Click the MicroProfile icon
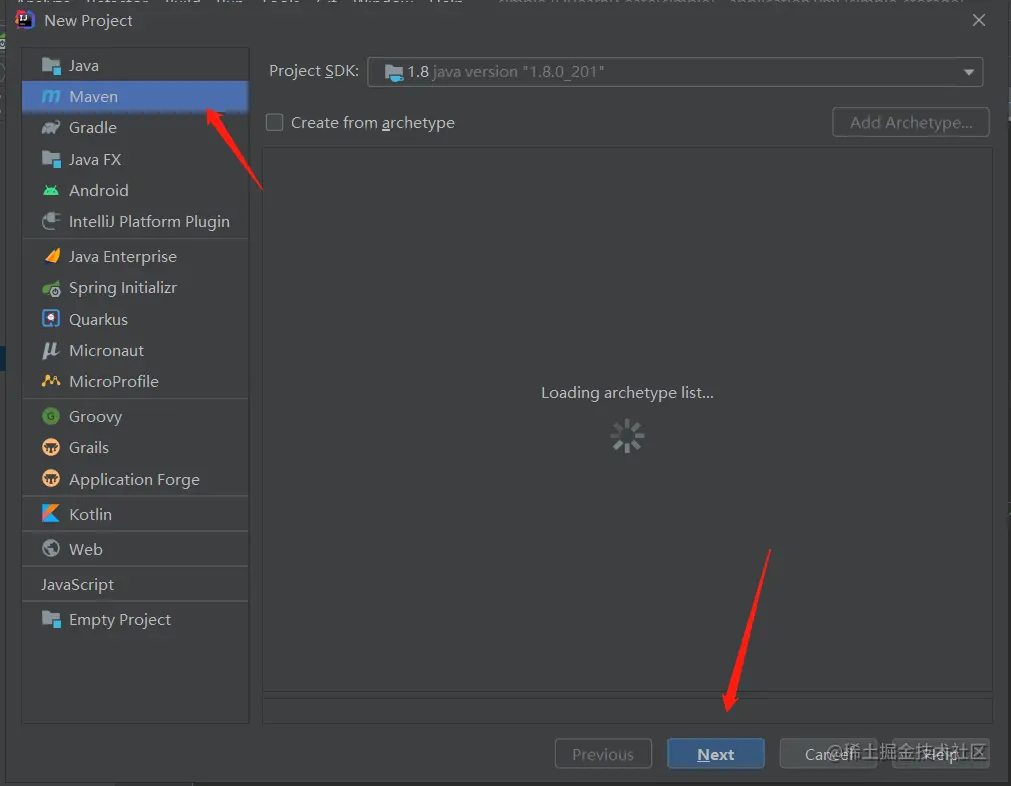This screenshot has width=1011, height=786. pos(51,381)
